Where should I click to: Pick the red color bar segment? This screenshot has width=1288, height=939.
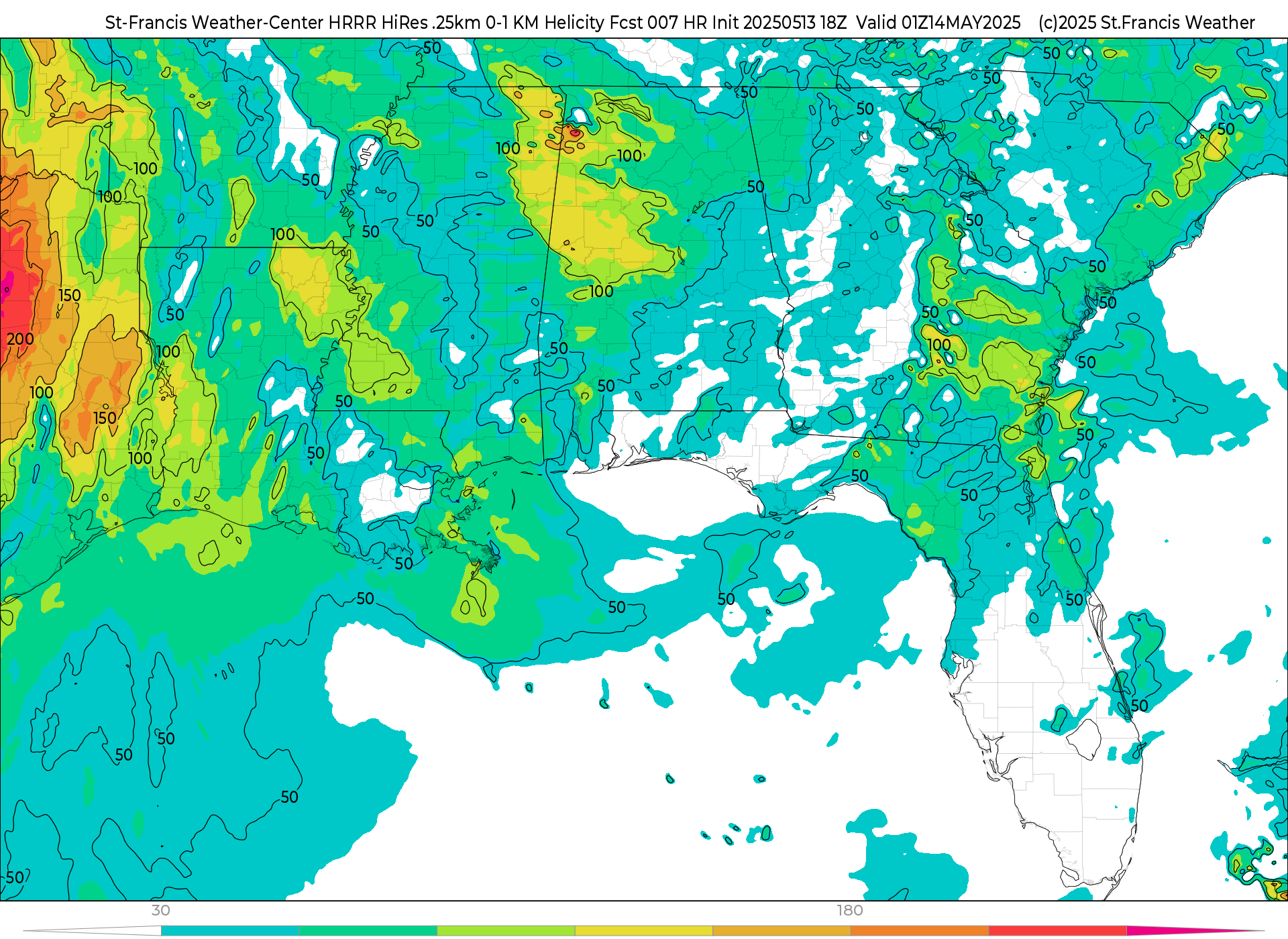coord(1059,930)
